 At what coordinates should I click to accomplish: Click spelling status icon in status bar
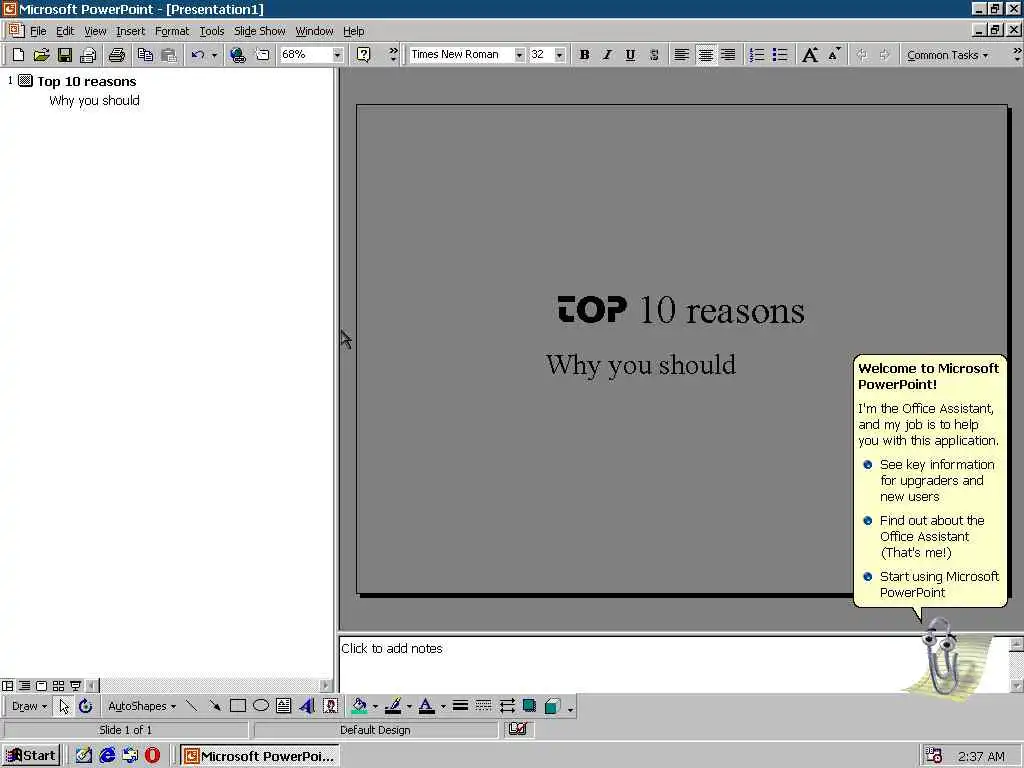(518, 729)
